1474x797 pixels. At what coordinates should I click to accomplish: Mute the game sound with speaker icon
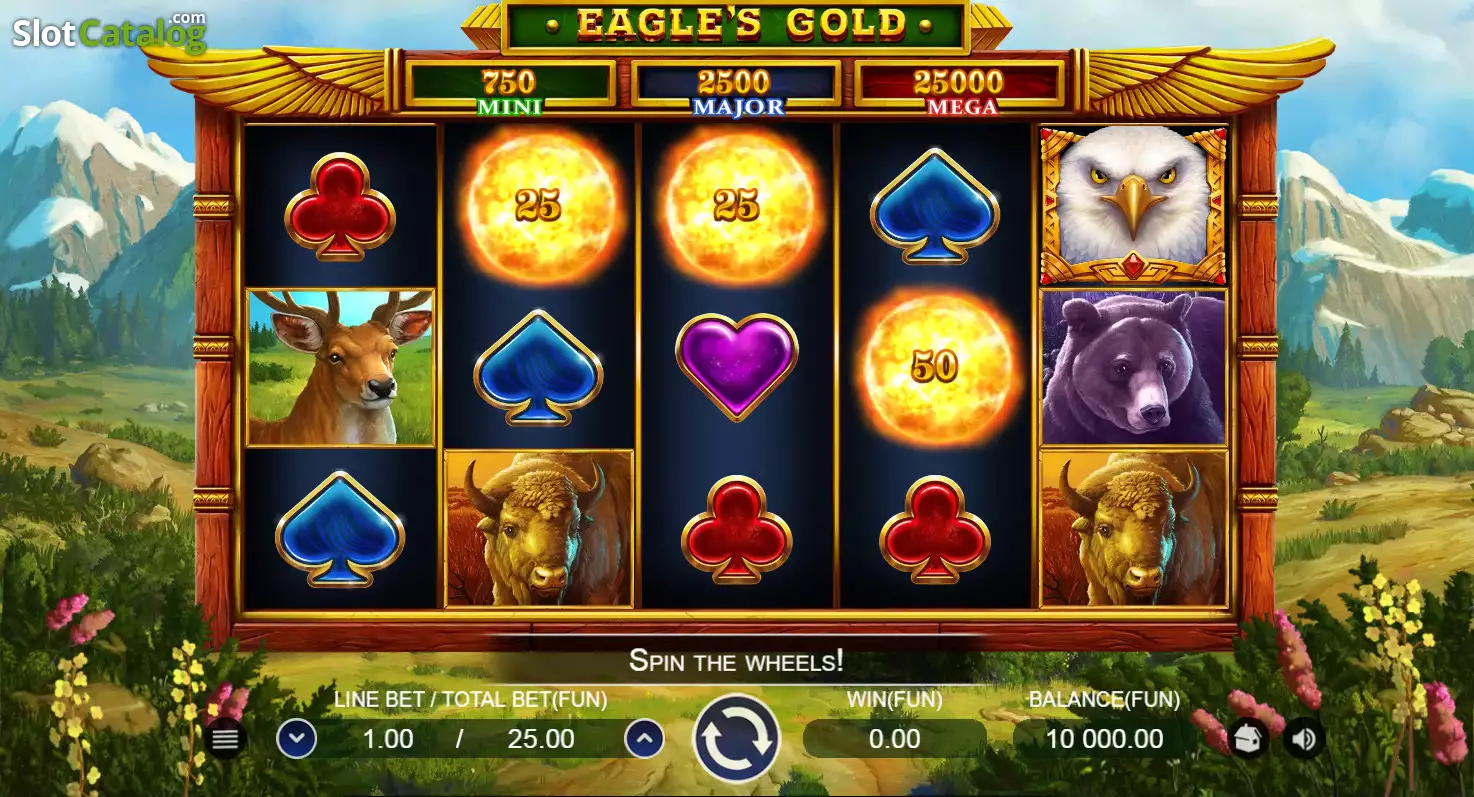tap(1304, 739)
